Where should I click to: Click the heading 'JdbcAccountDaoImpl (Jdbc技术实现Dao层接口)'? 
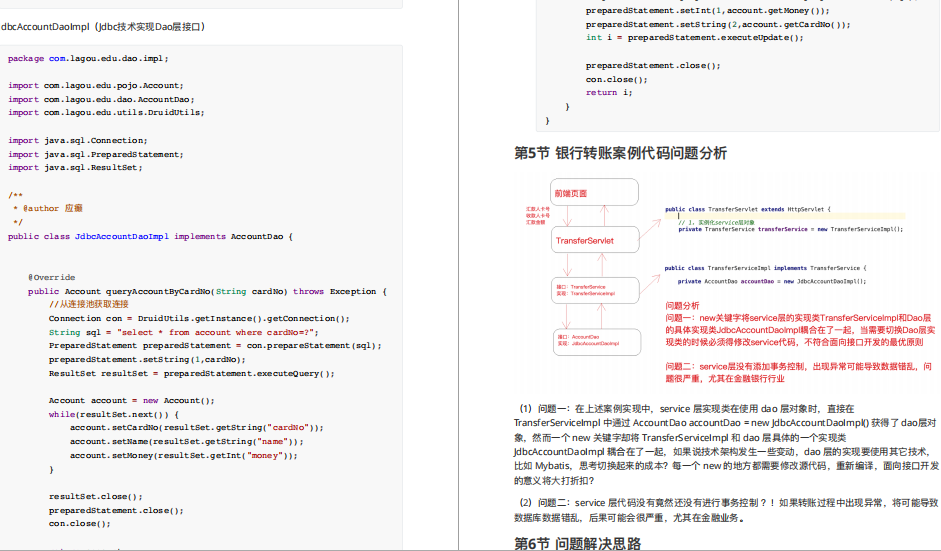(103, 26)
